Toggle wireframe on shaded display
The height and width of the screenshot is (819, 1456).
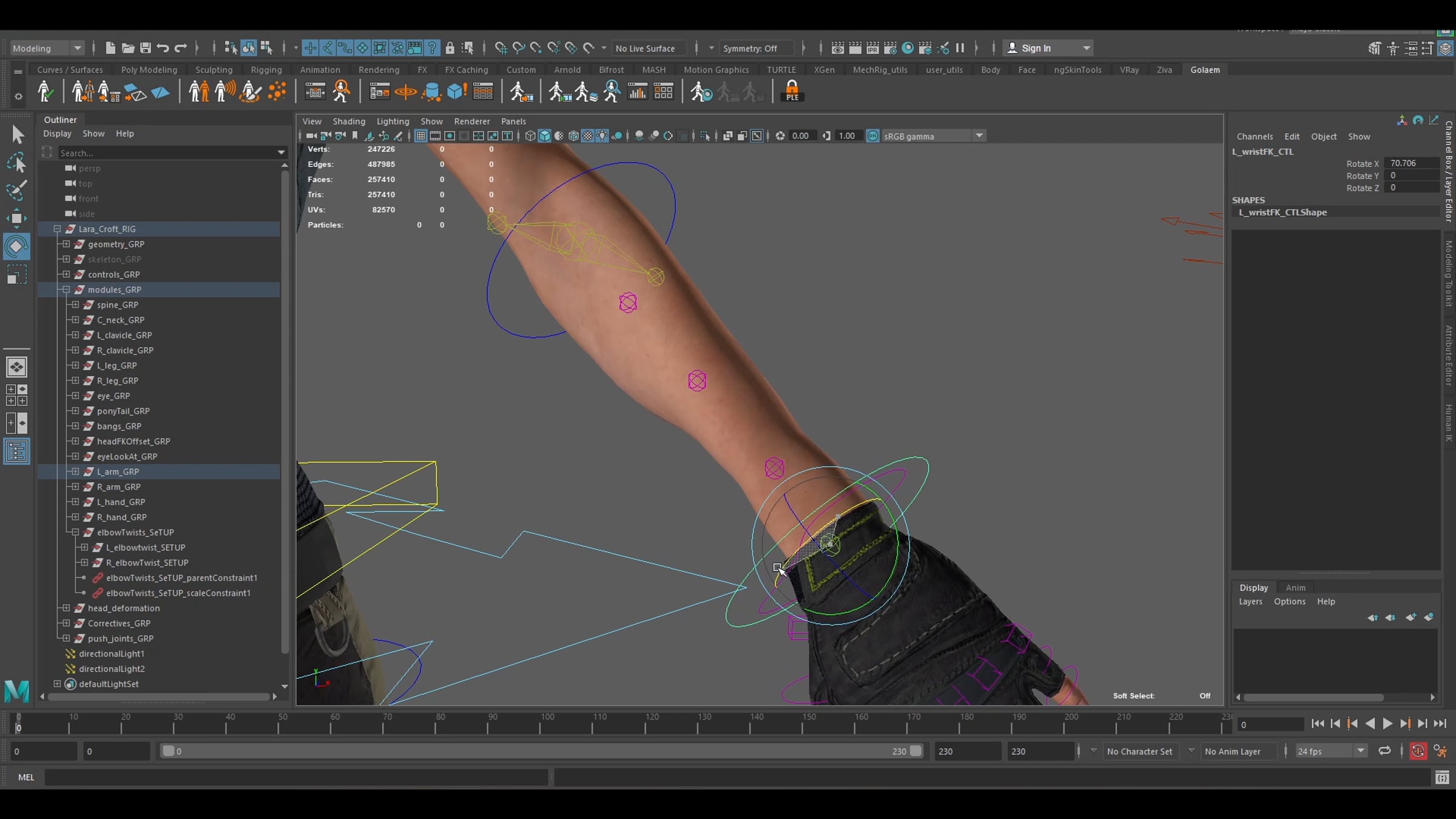coord(573,136)
